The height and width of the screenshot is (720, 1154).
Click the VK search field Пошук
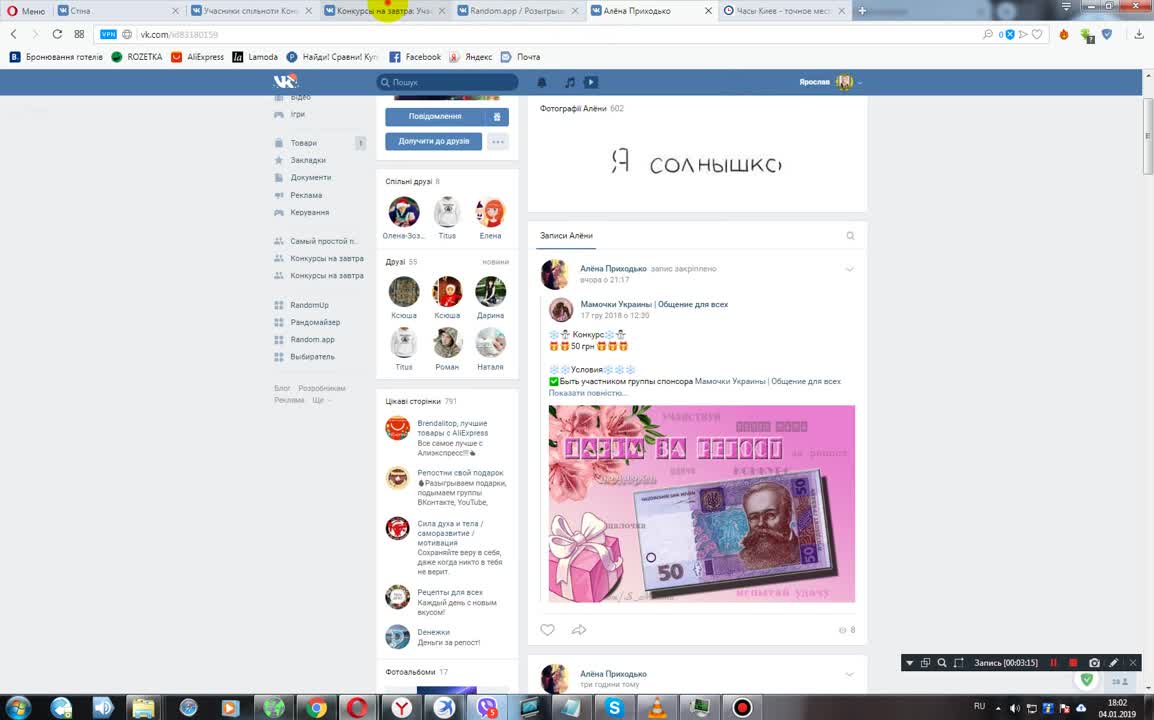pyautogui.click(x=447, y=82)
